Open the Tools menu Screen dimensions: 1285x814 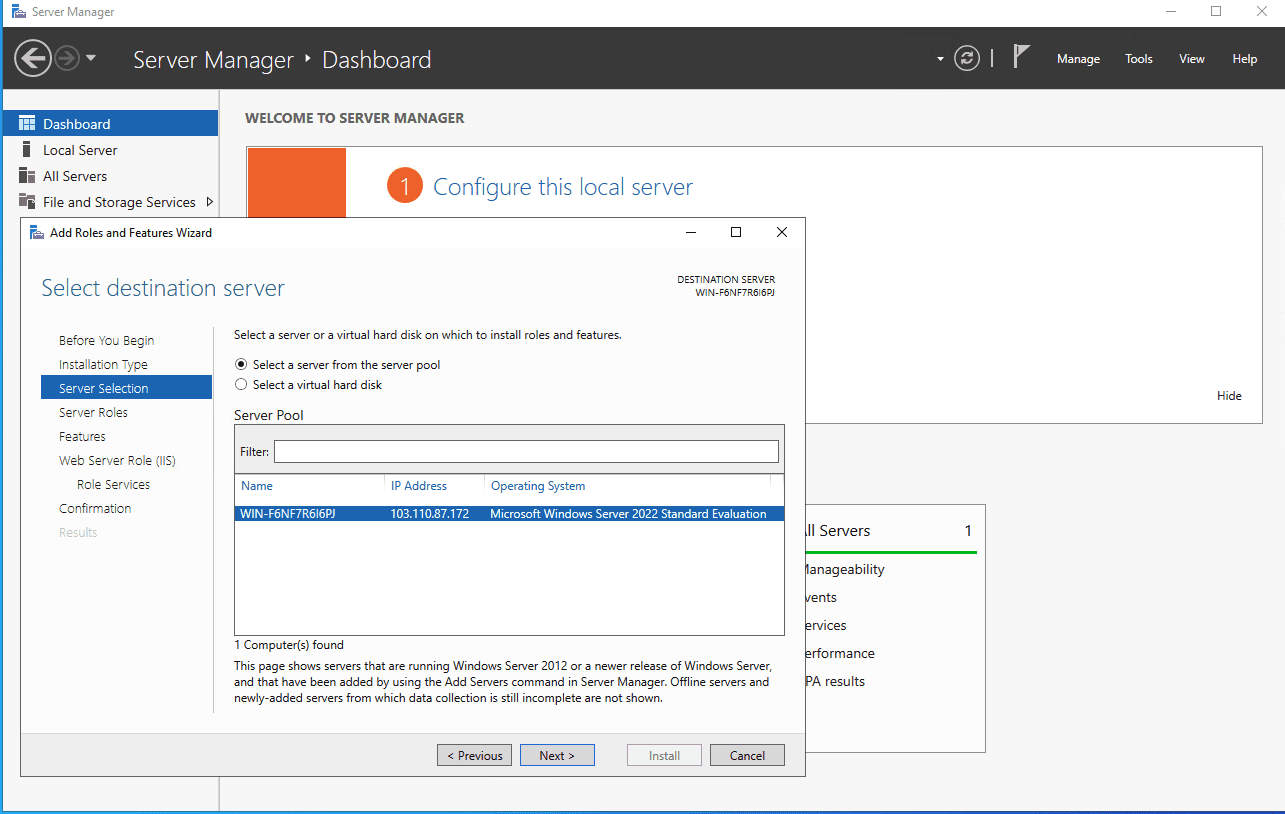pyautogui.click(x=1139, y=59)
